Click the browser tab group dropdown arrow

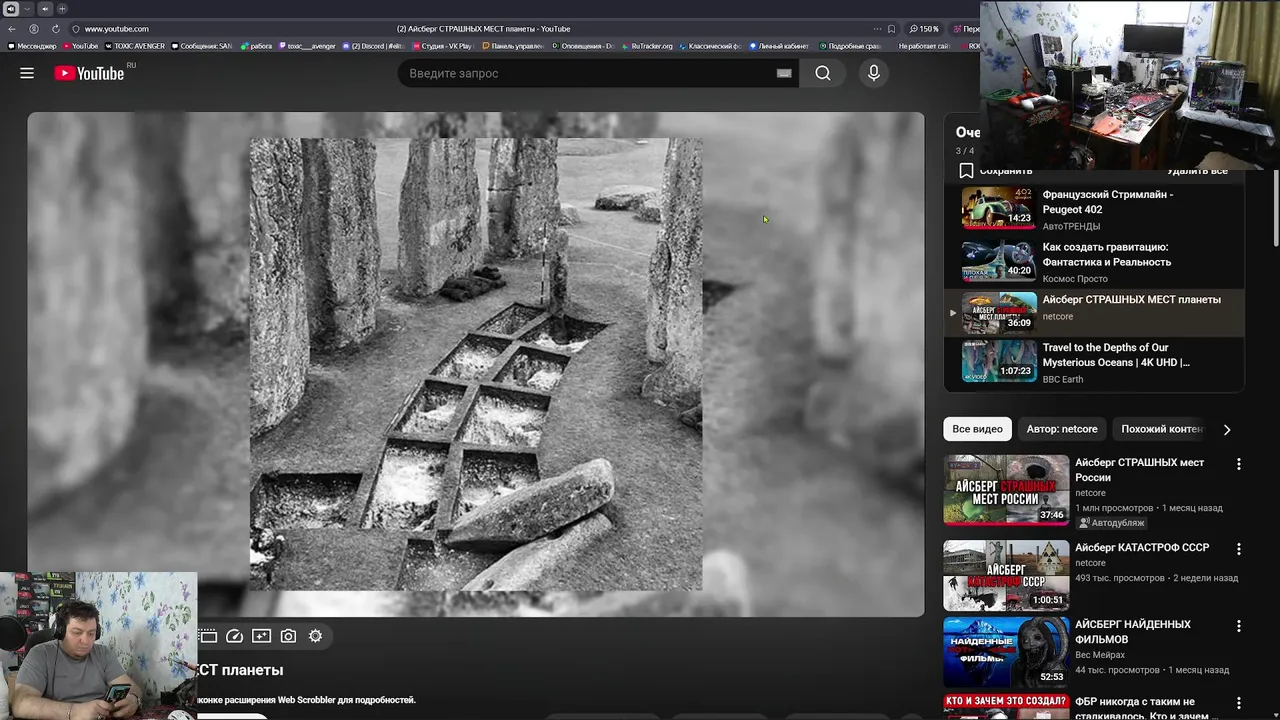coord(27,9)
